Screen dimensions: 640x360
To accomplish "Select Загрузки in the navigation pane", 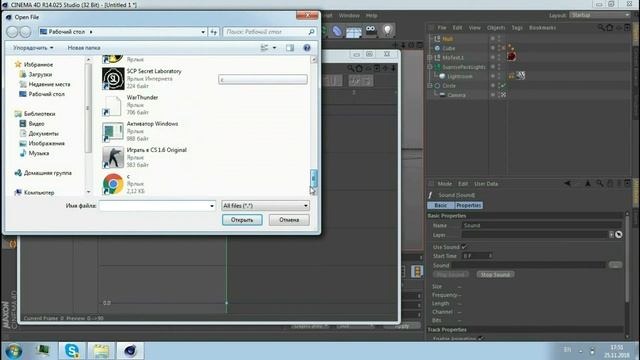I will 40,74.
